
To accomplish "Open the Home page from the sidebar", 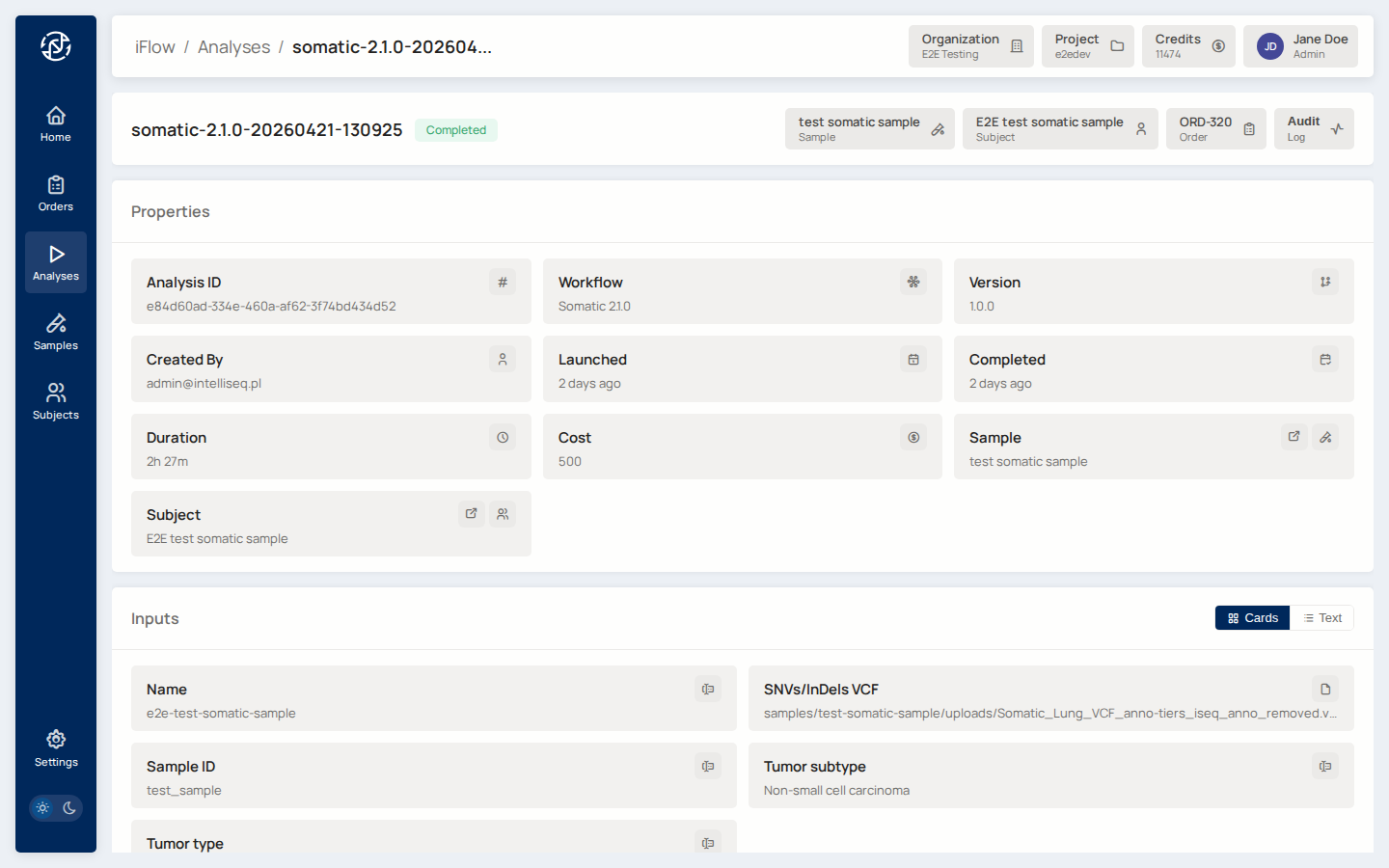I will [56, 124].
